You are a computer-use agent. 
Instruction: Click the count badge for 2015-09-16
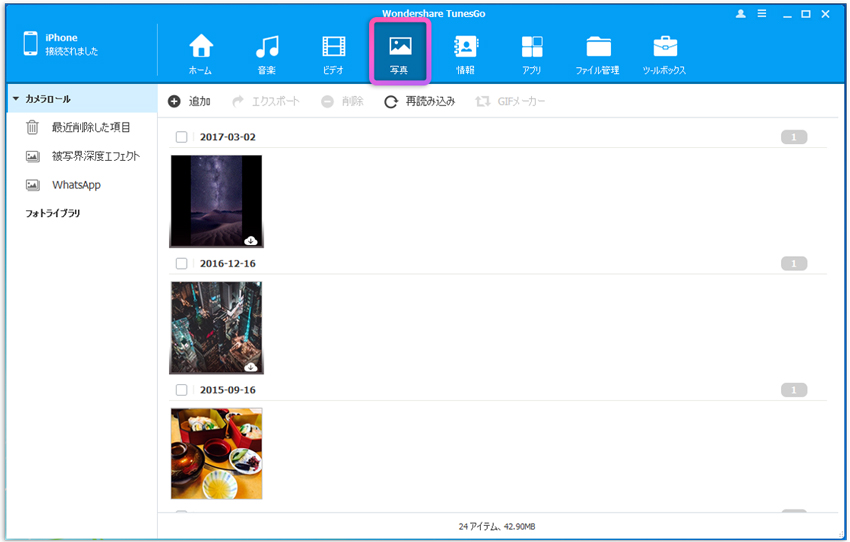click(x=794, y=390)
